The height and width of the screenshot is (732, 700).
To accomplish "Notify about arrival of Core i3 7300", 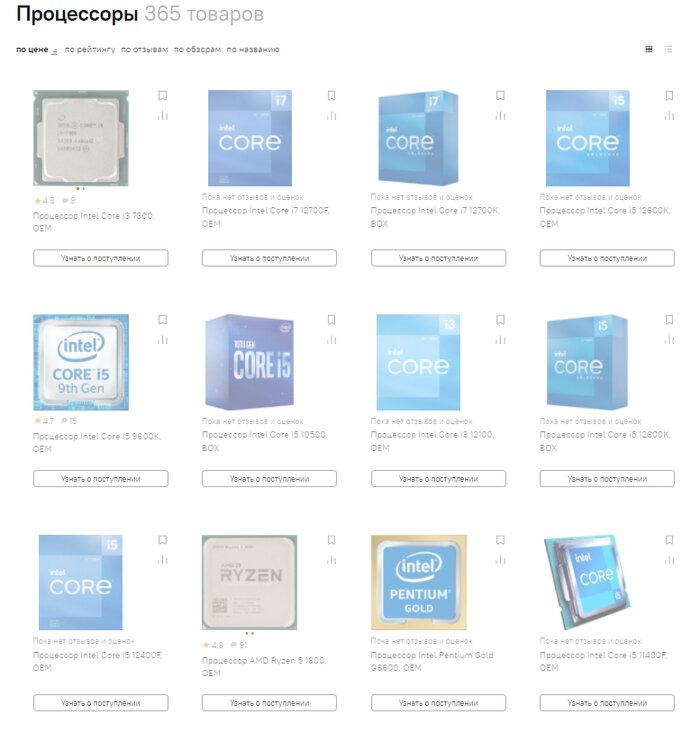I will coord(100,258).
